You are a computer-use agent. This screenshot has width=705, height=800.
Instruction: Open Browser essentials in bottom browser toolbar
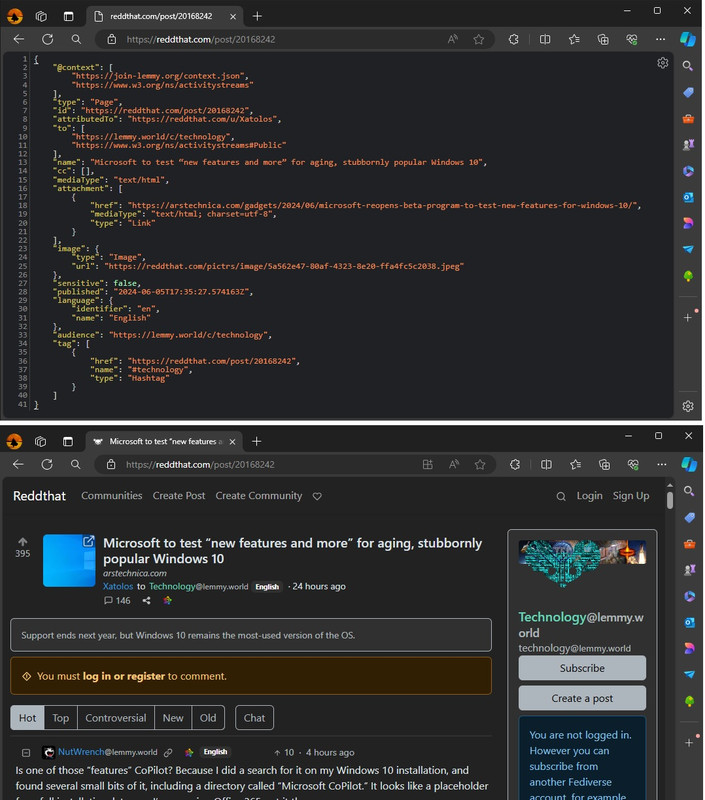pos(633,464)
